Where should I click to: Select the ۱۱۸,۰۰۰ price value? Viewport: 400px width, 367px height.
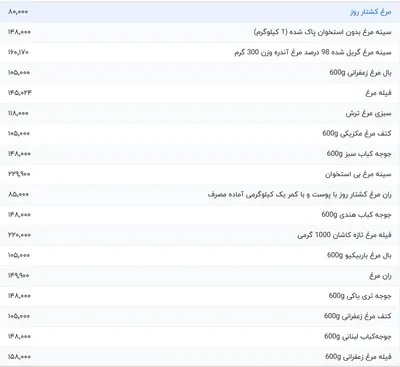click(x=18, y=113)
